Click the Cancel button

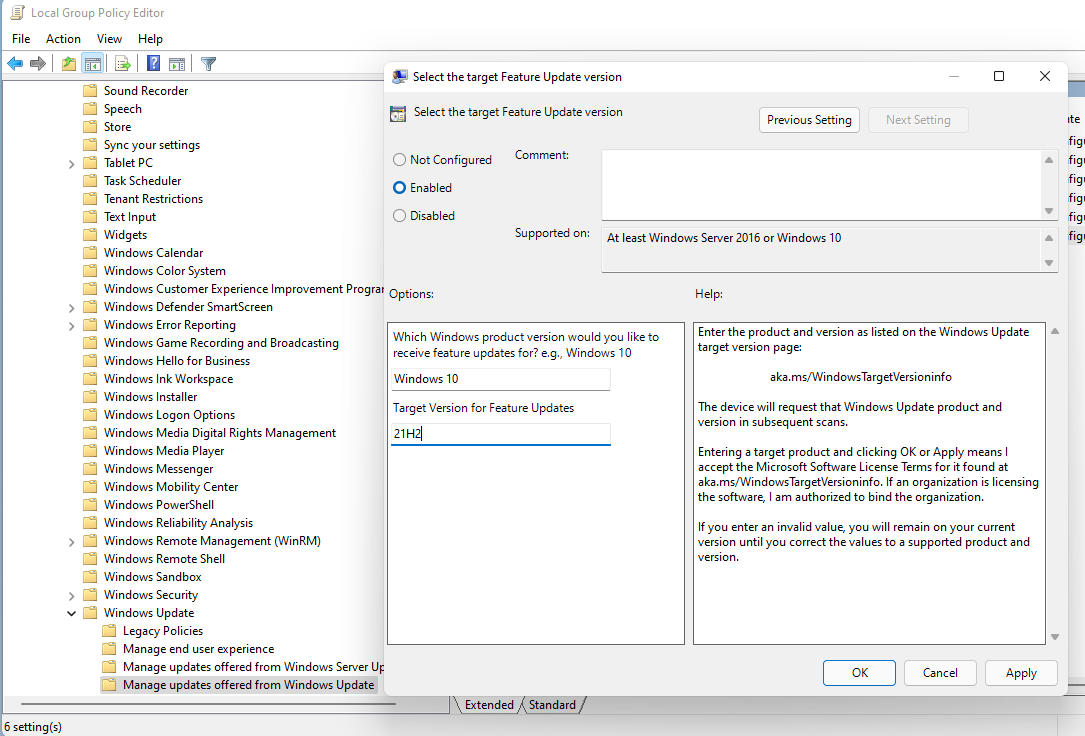(940, 672)
